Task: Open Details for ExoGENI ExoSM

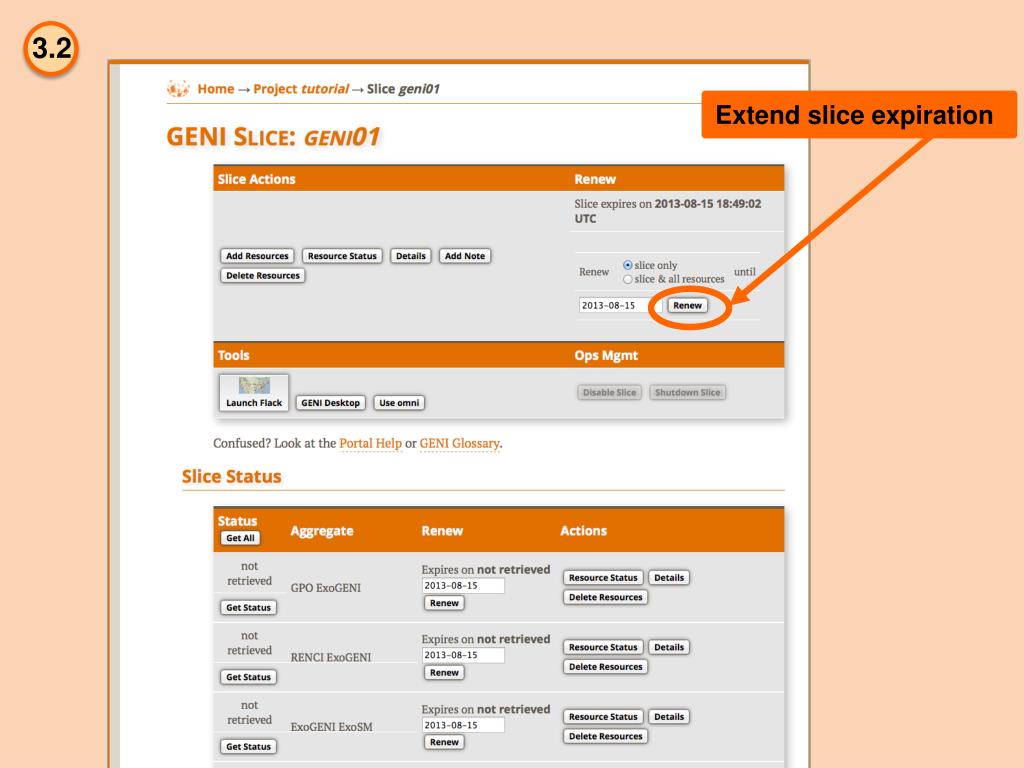Action: click(x=669, y=717)
